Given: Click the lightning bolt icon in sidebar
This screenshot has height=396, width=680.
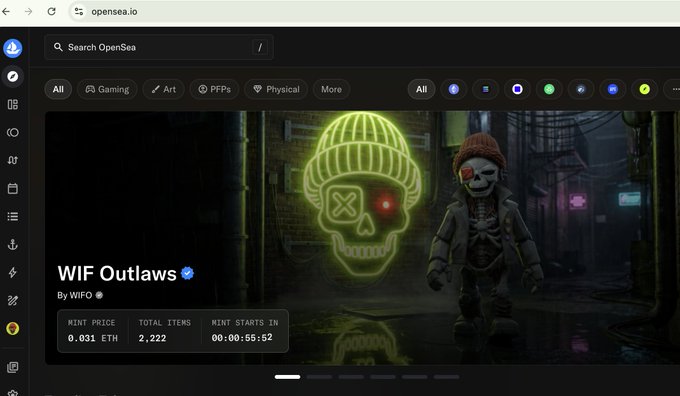Looking at the screenshot, I should 13,272.
